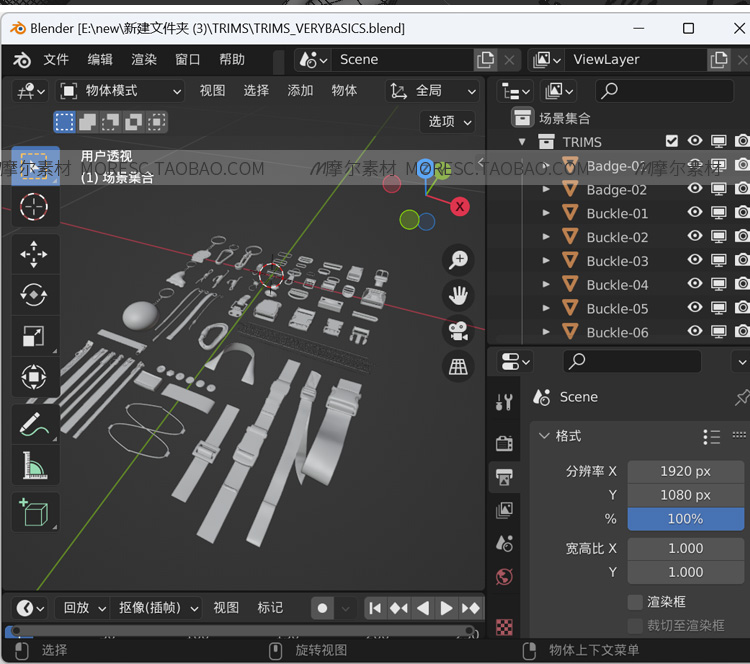
Task: Activate the Select Box tool
Action: coord(34,166)
